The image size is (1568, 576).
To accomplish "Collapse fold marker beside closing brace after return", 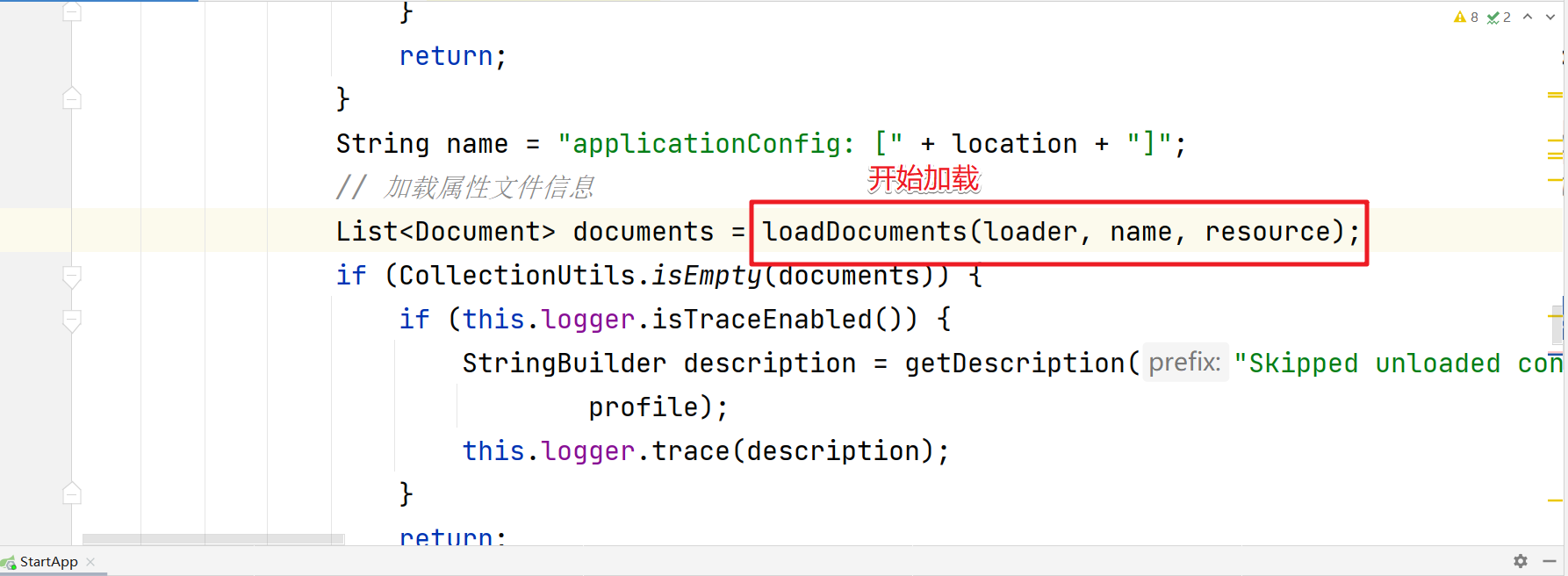I will [x=72, y=98].
